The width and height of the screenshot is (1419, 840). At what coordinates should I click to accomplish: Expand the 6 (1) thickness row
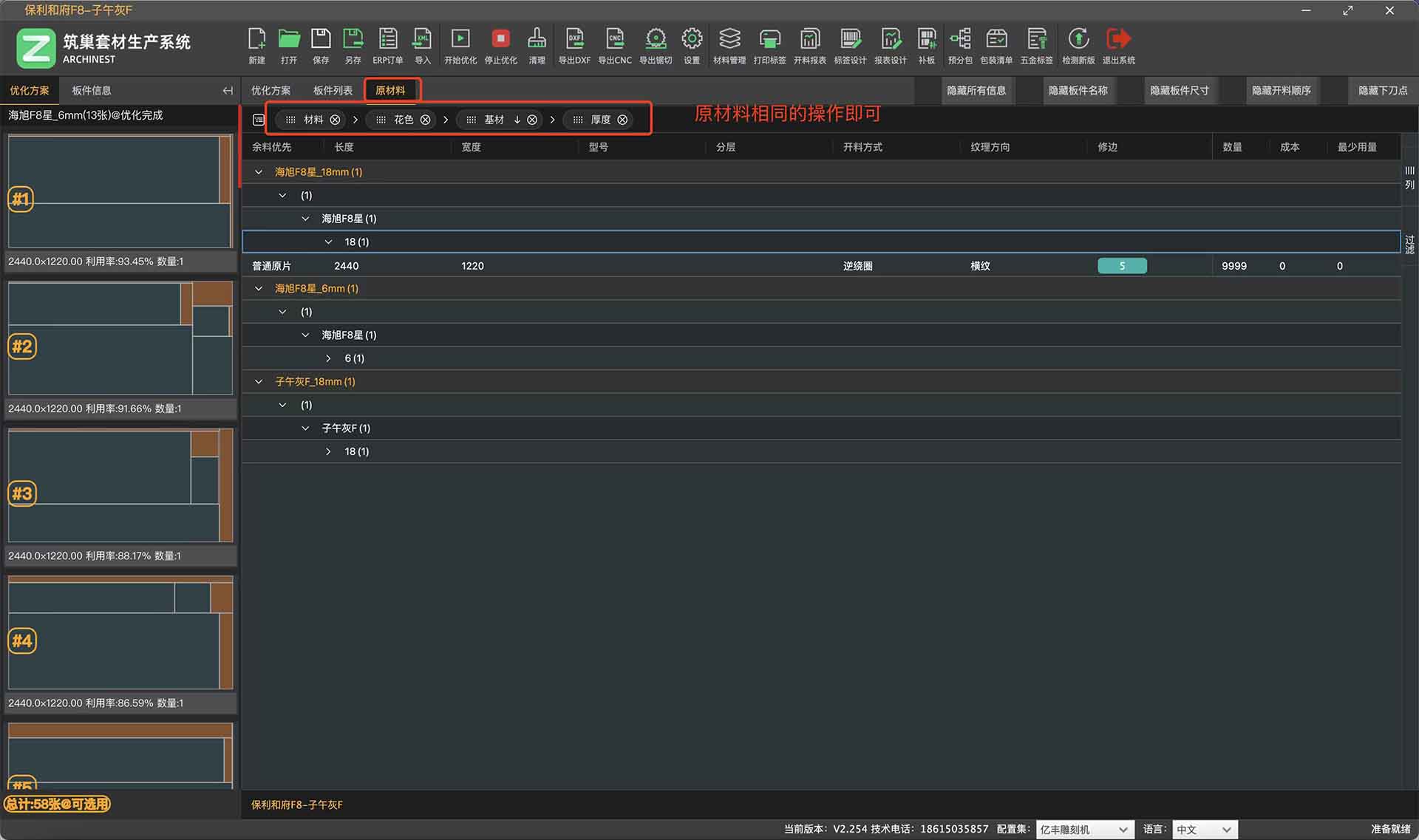(329, 358)
